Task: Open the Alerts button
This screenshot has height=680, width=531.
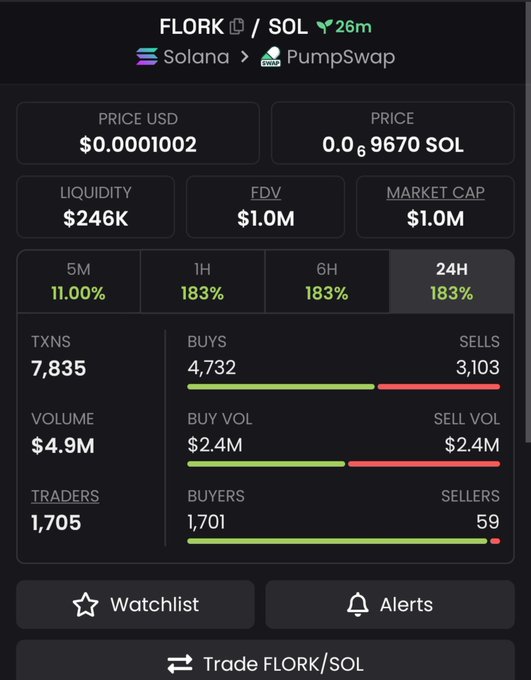Action: (x=390, y=605)
